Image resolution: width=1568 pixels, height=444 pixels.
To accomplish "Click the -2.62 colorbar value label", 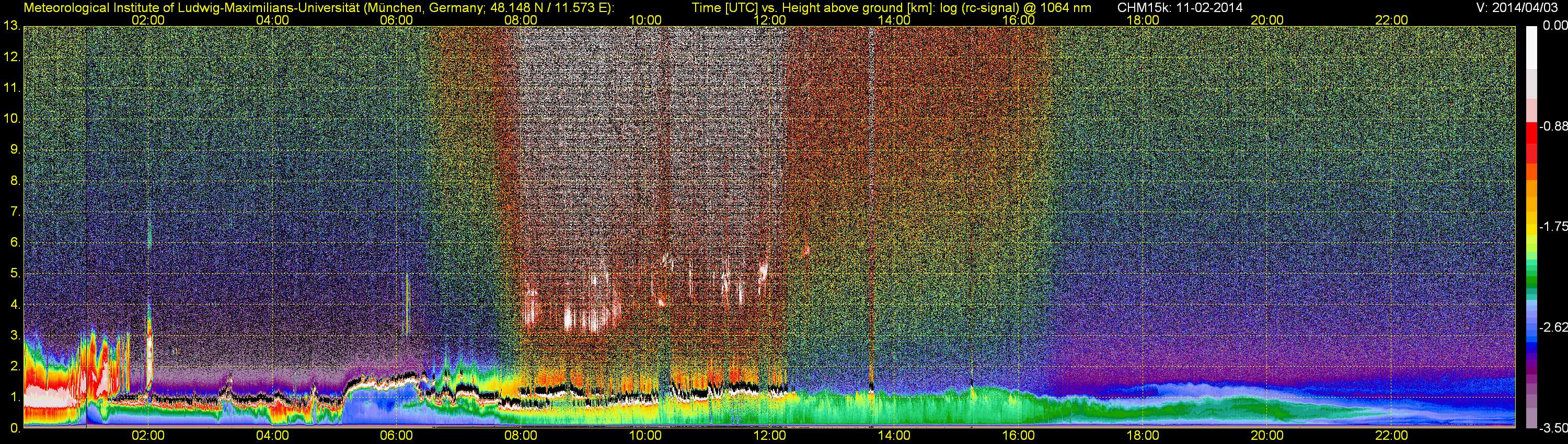I will coord(1553,327).
